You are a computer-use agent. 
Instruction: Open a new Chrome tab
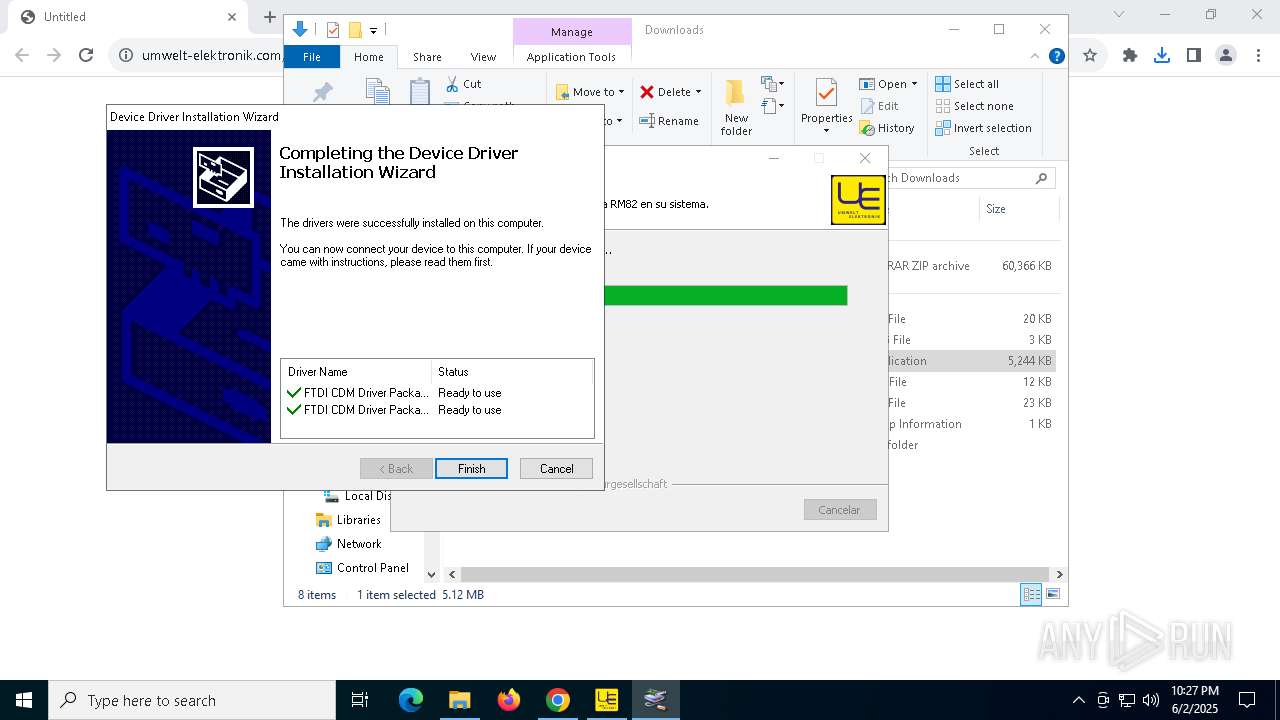[269, 17]
